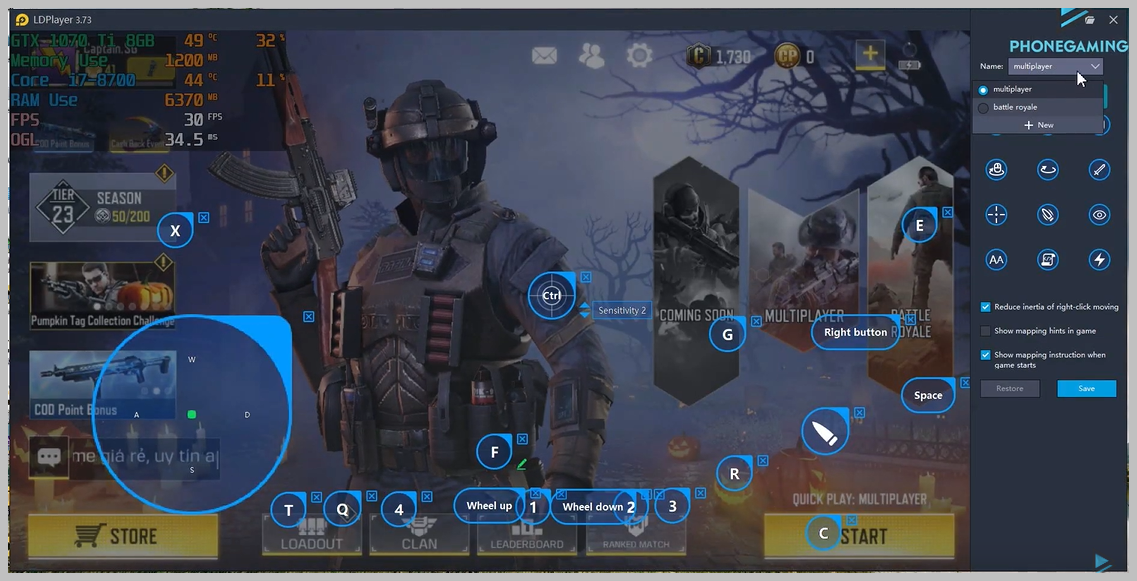
Task: Select the C key mapping on Start
Action: coord(823,533)
